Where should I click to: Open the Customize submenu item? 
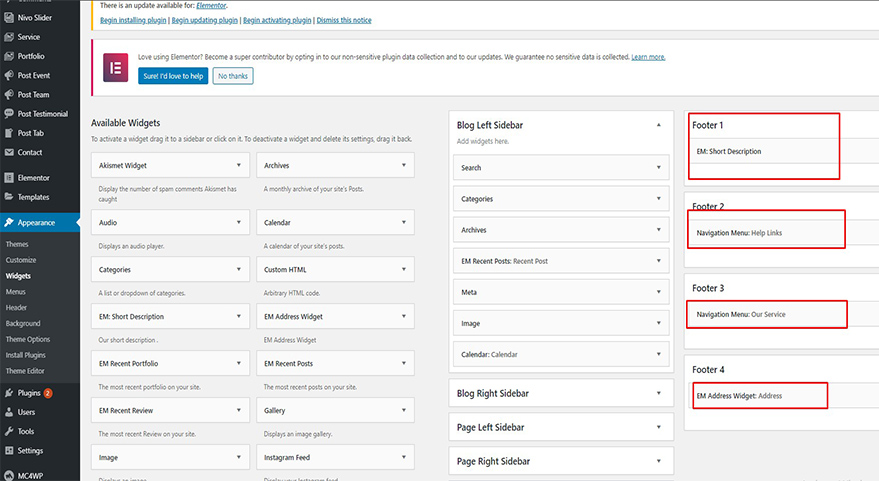(21, 260)
